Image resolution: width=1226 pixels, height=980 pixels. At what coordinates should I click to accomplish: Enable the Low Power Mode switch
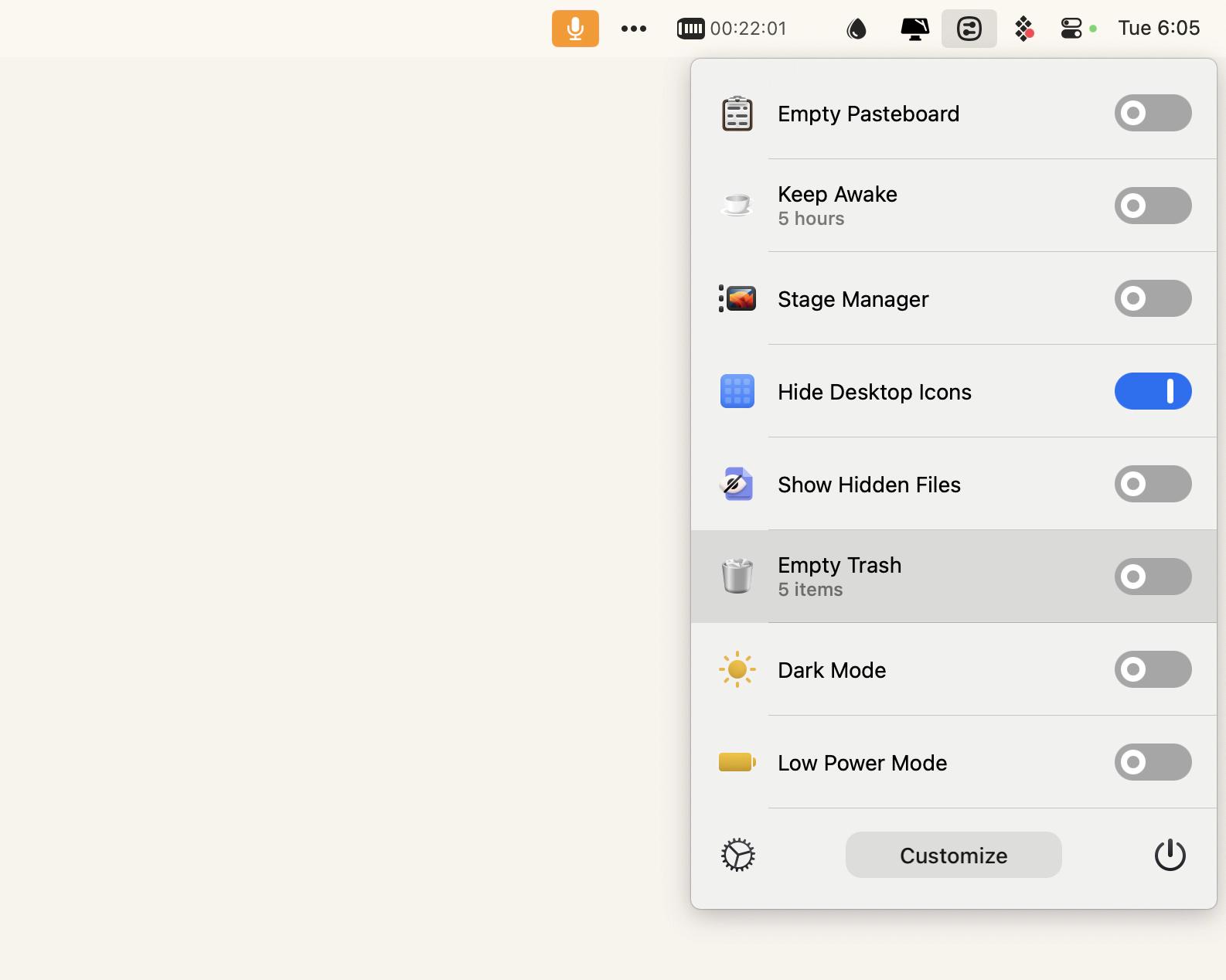tap(1153, 762)
